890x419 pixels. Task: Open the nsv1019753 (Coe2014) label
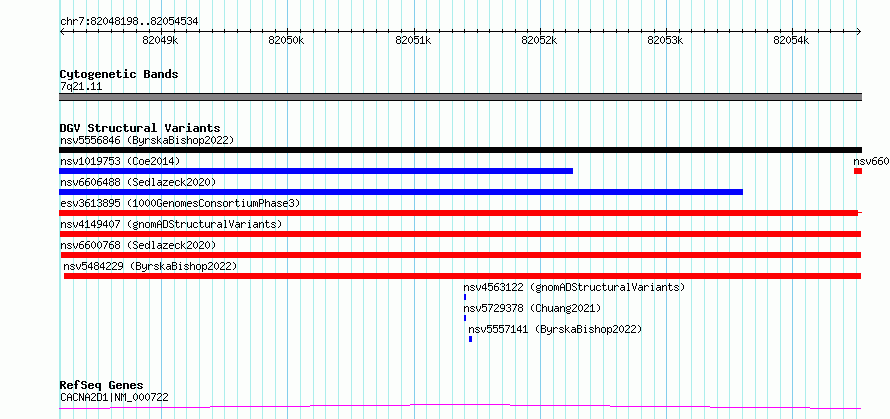point(120,161)
